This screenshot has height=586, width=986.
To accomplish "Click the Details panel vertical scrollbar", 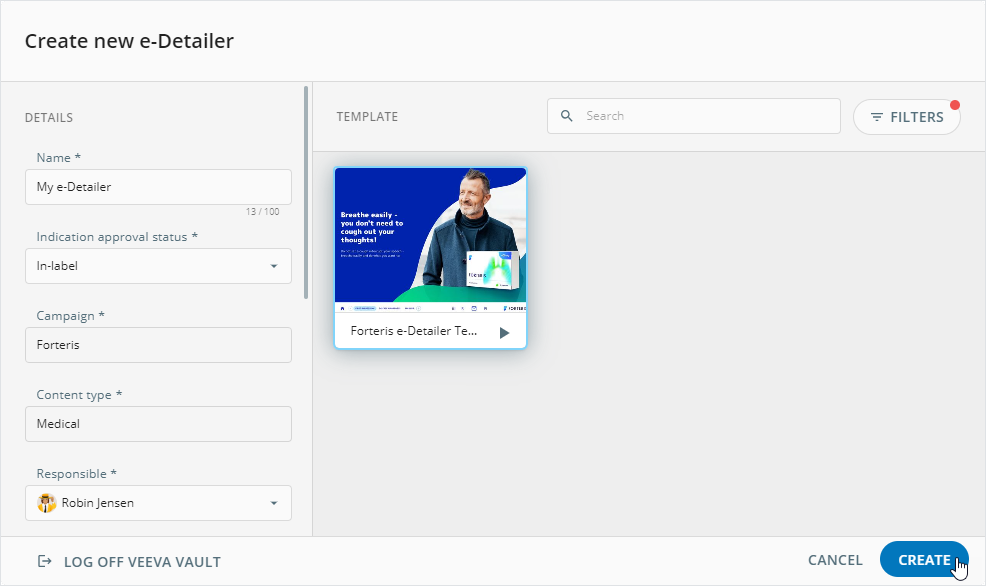I will [x=306, y=190].
